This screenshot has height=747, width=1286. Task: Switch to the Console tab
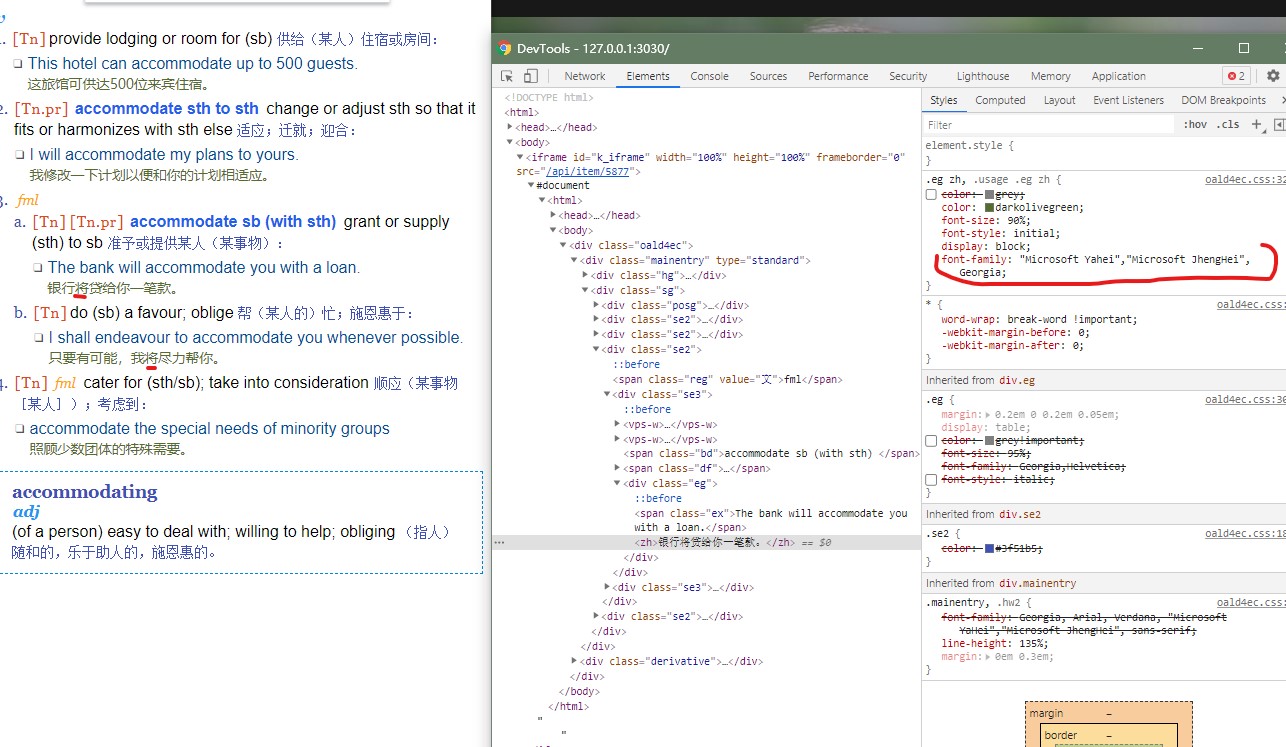[x=709, y=76]
